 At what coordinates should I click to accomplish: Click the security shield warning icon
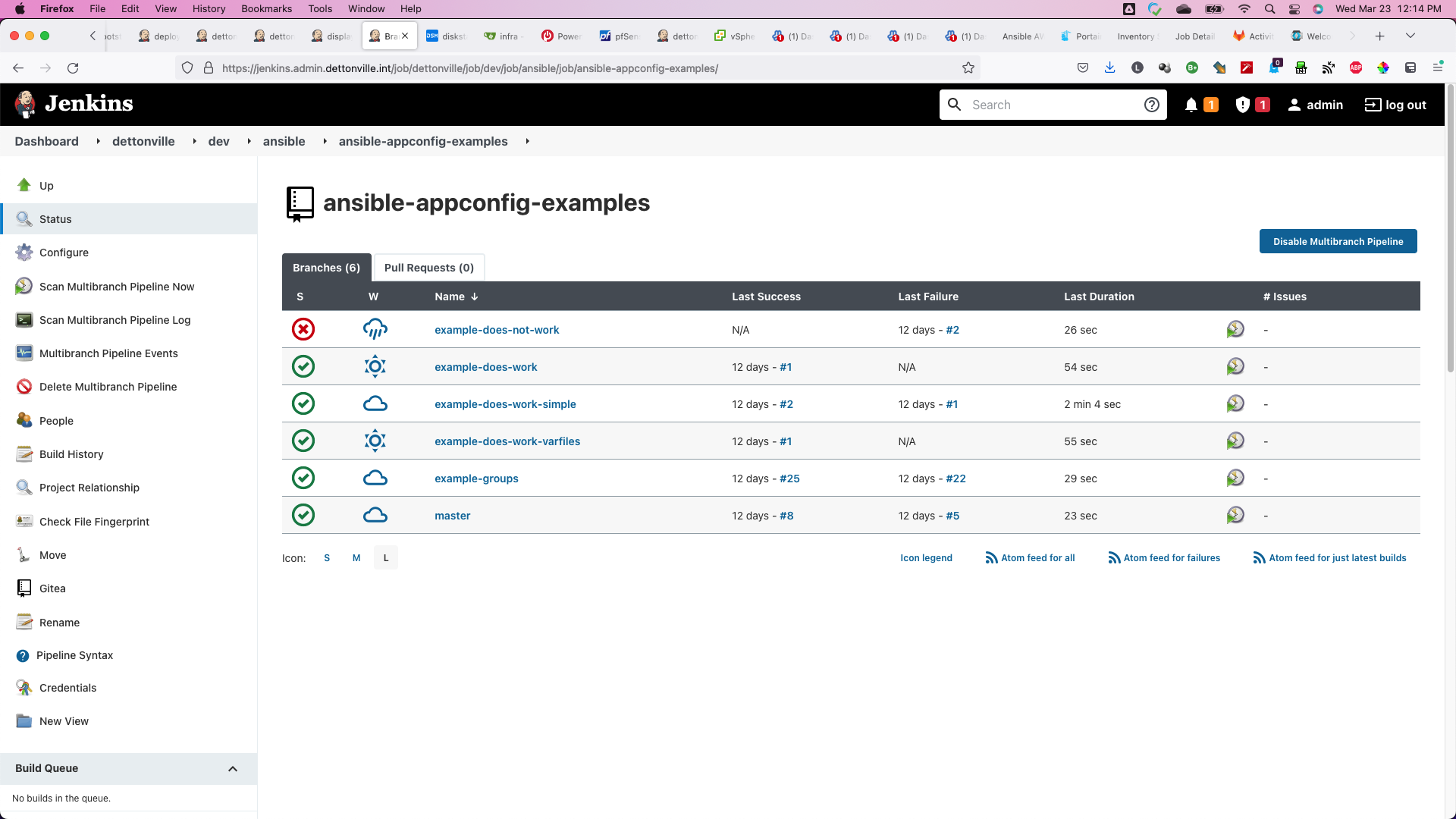click(x=1242, y=105)
